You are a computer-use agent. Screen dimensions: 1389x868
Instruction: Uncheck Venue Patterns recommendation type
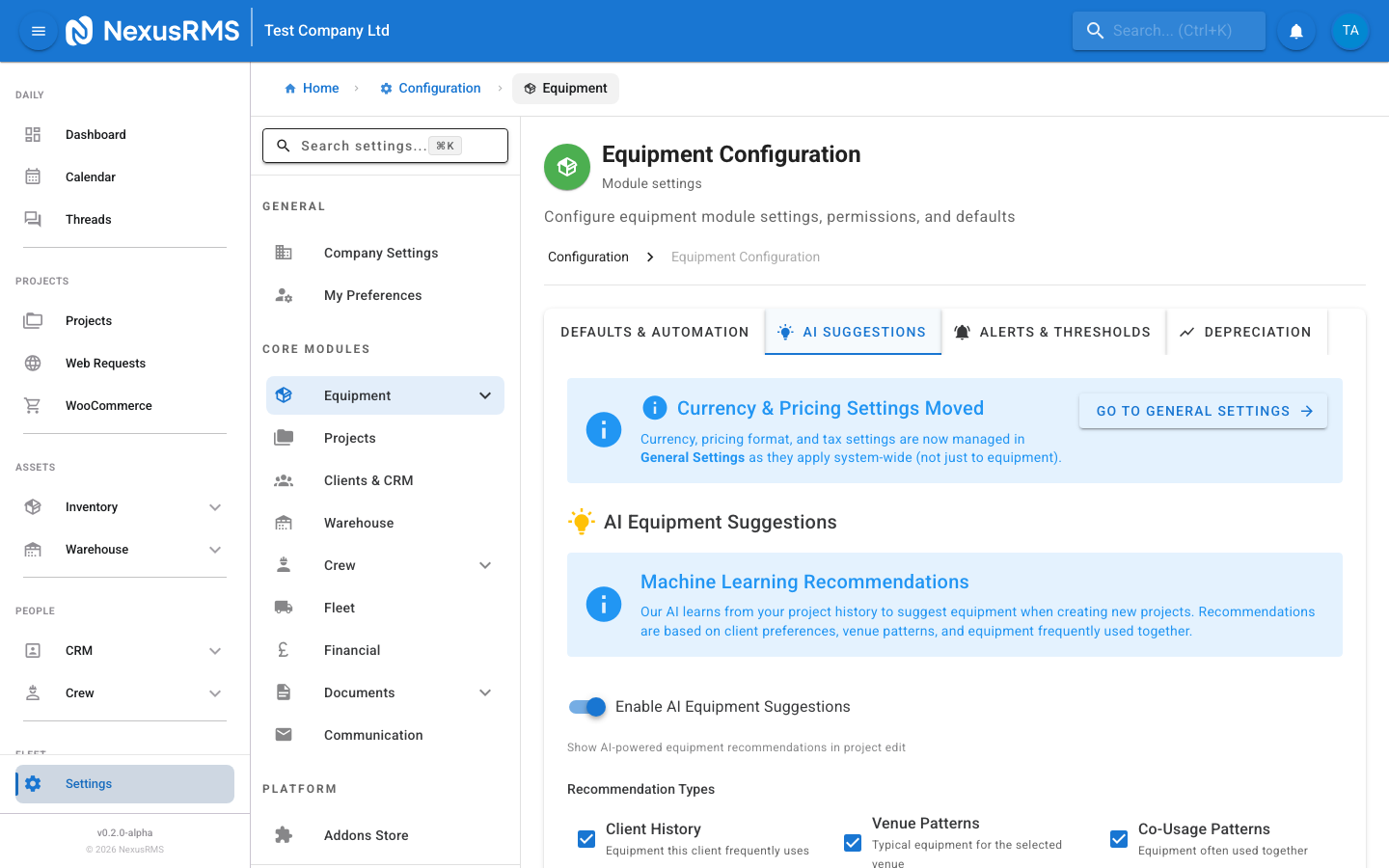click(x=853, y=842)
